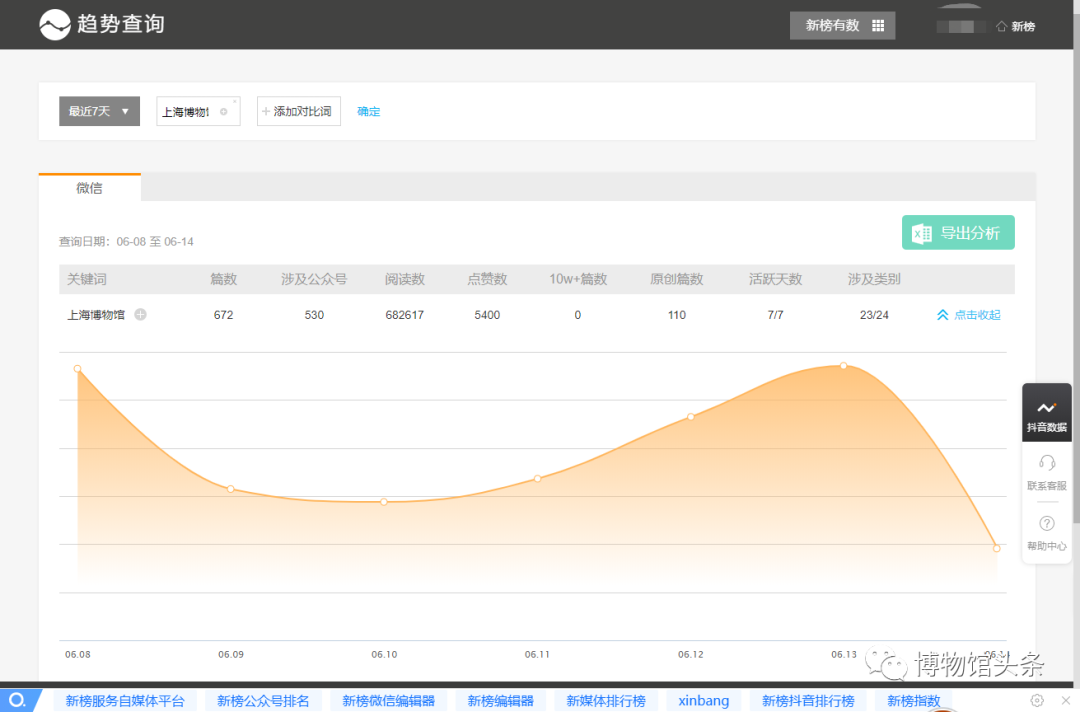This screenshot has height=712, width=1080.
Task: Open 新榜服务自媒体平台 suggestion
Action: pos(125,701)
